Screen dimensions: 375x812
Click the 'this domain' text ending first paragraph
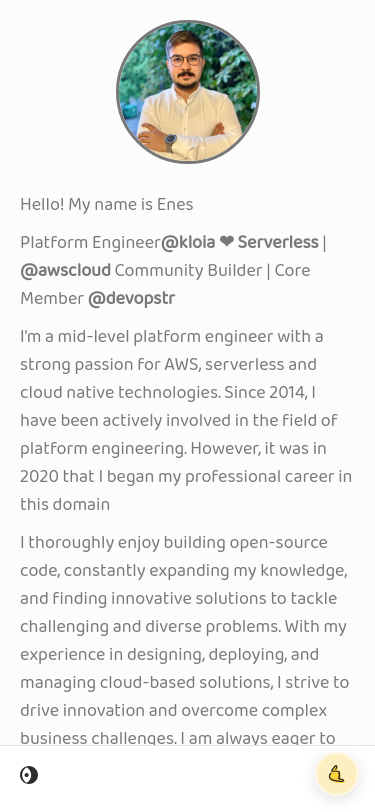tap(65, 504)
